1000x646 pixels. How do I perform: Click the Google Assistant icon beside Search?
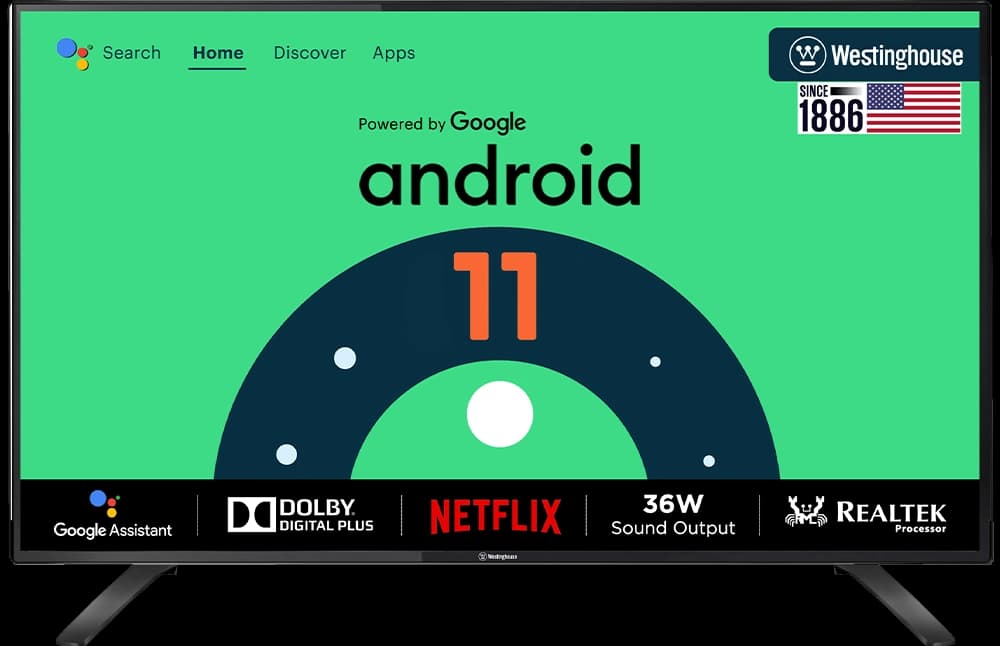[75, 54]
